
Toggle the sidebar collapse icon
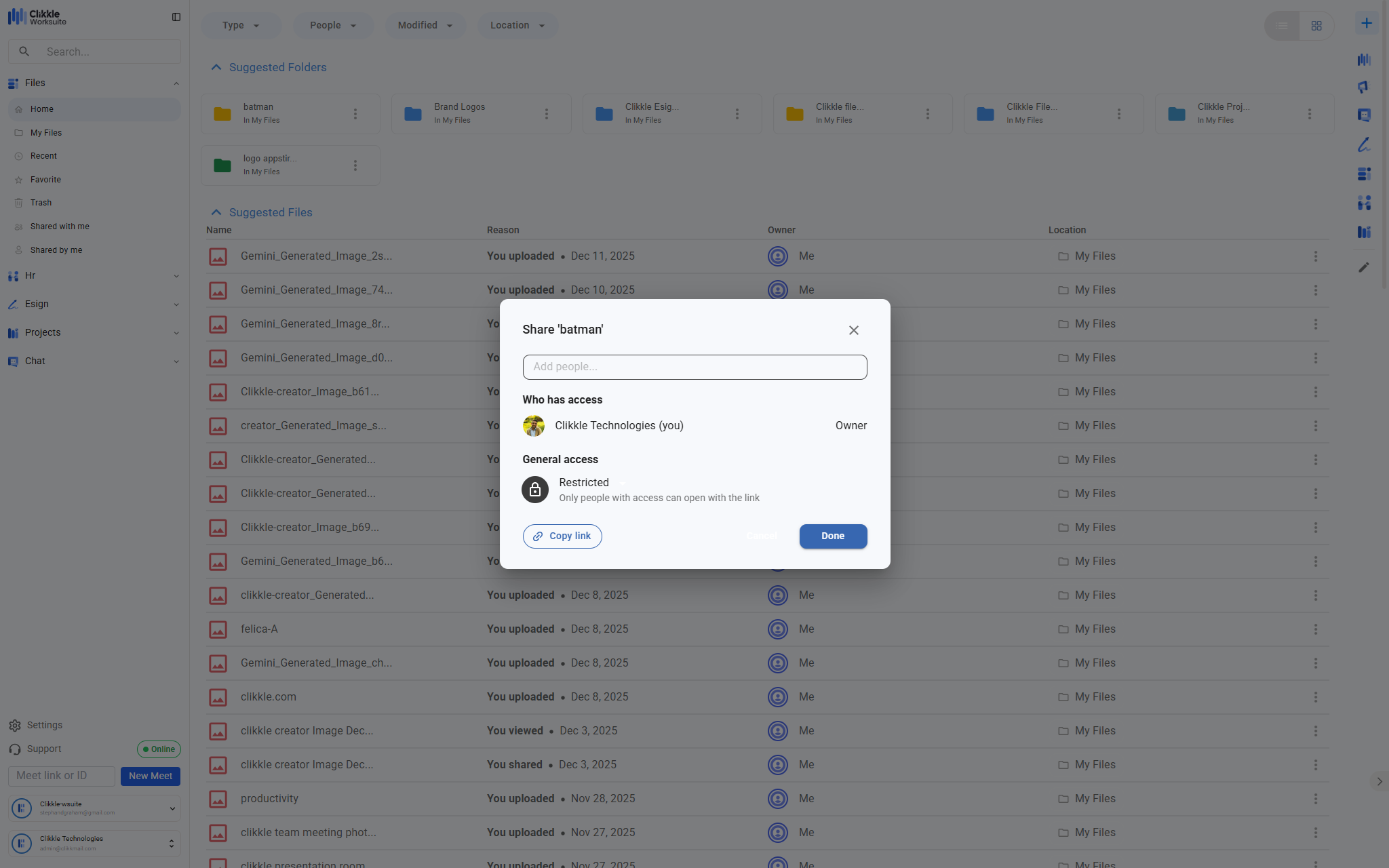pos(176,17)
